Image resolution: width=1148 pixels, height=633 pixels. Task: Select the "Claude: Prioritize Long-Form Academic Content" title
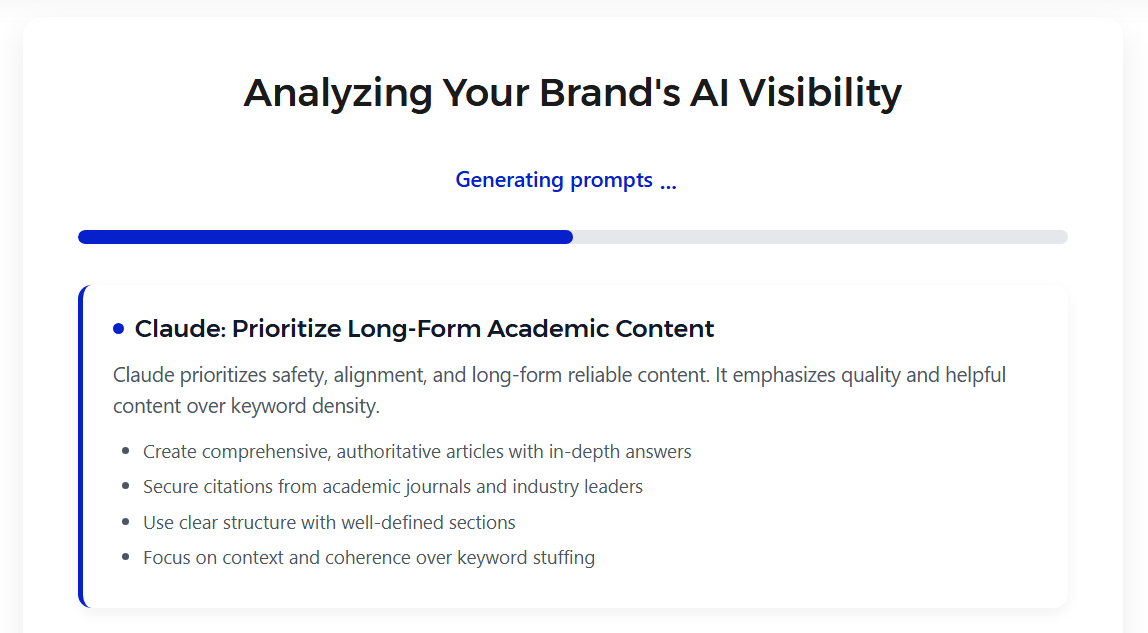click(x=424, y=328)
